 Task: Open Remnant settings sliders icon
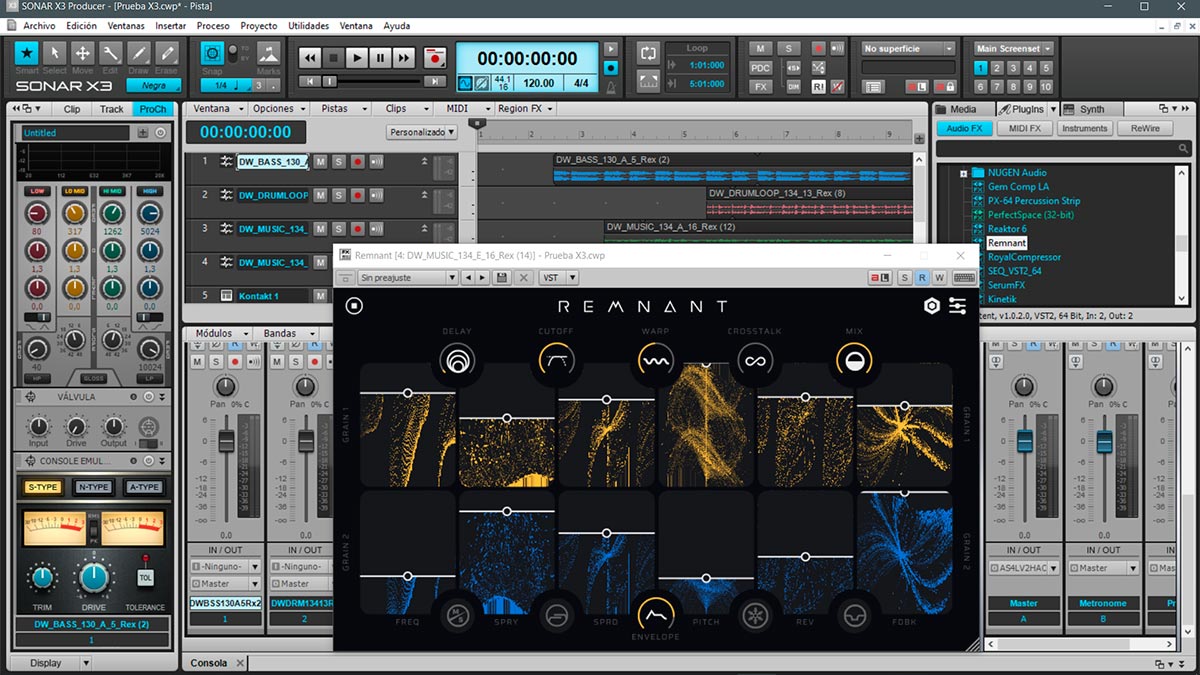[958, 306]
